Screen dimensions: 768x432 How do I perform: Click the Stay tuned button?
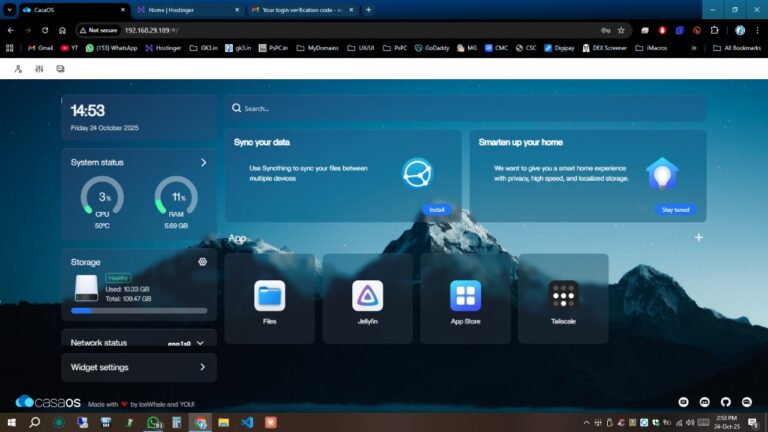coord(674,210)
